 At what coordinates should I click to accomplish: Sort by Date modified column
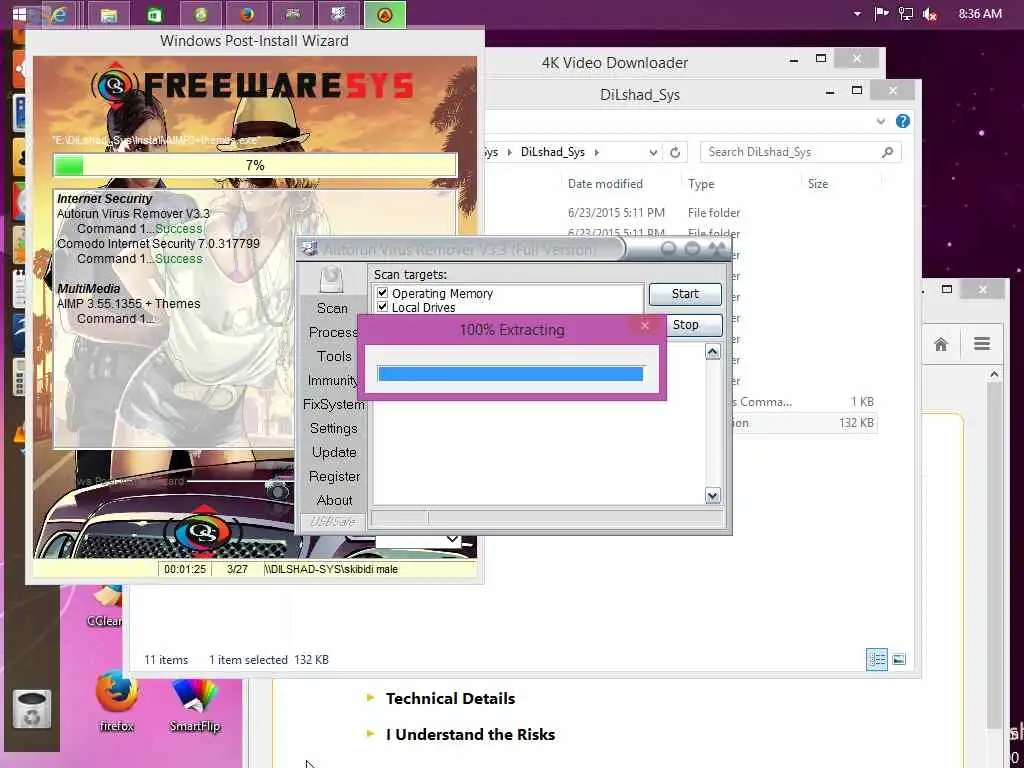[605, 184]
